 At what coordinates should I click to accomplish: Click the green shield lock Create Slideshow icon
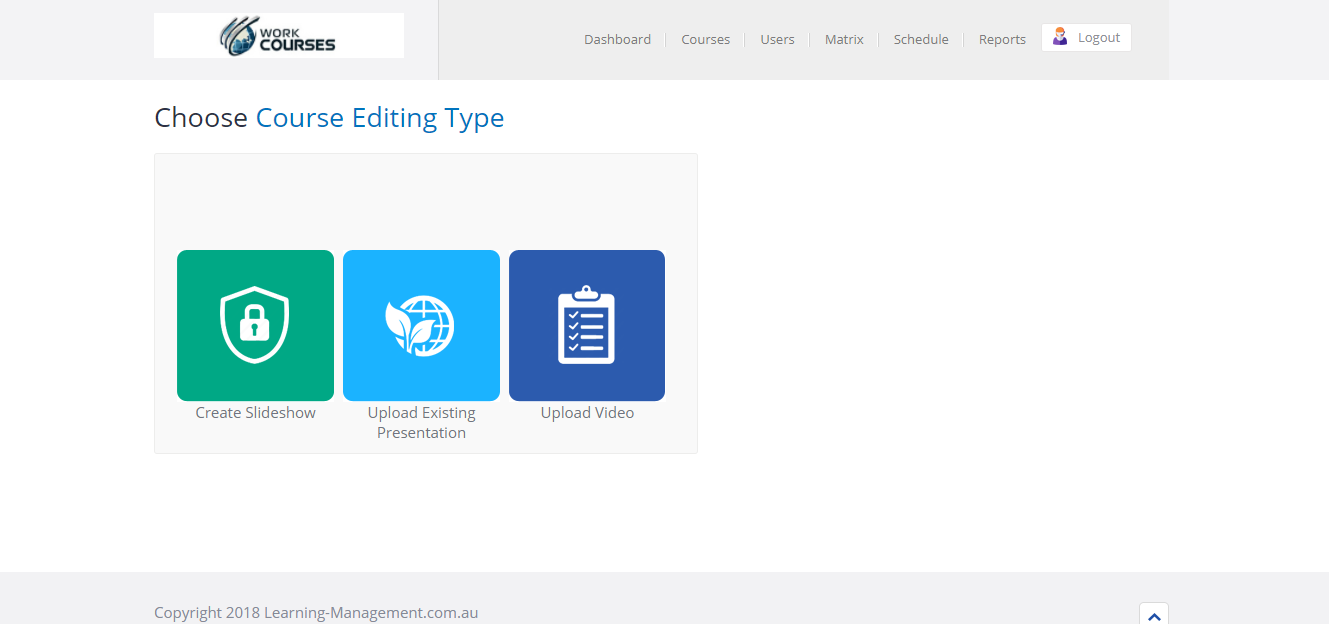pyautogui.click(x=255, y=325)
